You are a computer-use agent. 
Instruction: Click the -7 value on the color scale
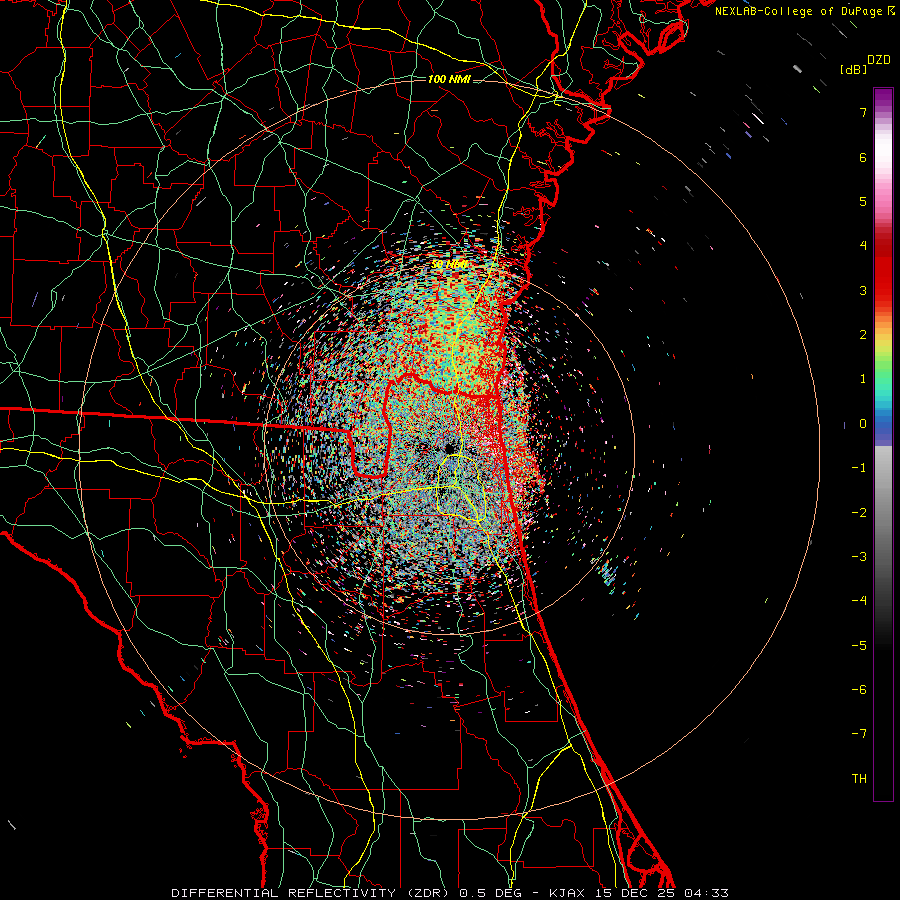[x=859, y=734]
